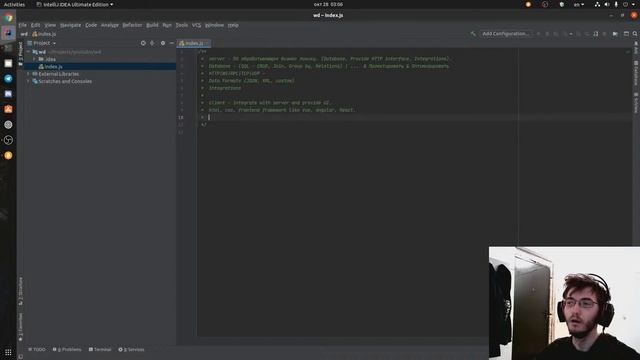Open the Project view dropdown
Viewport: 640px width, 360px height.
pos(42,43)
